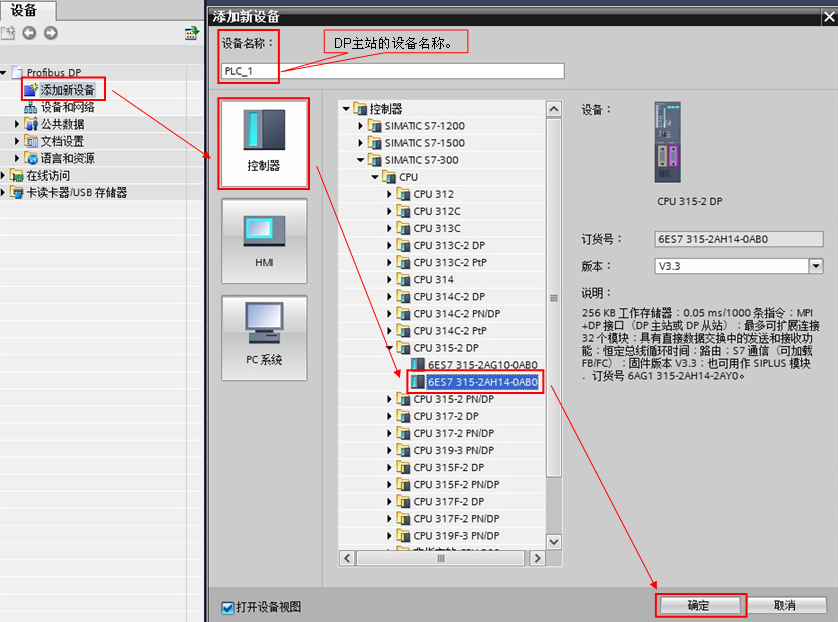Click CPU 317-2 PN/DP folder icon
This screenshot has width=838, height=622.
(x=404, y=433)
